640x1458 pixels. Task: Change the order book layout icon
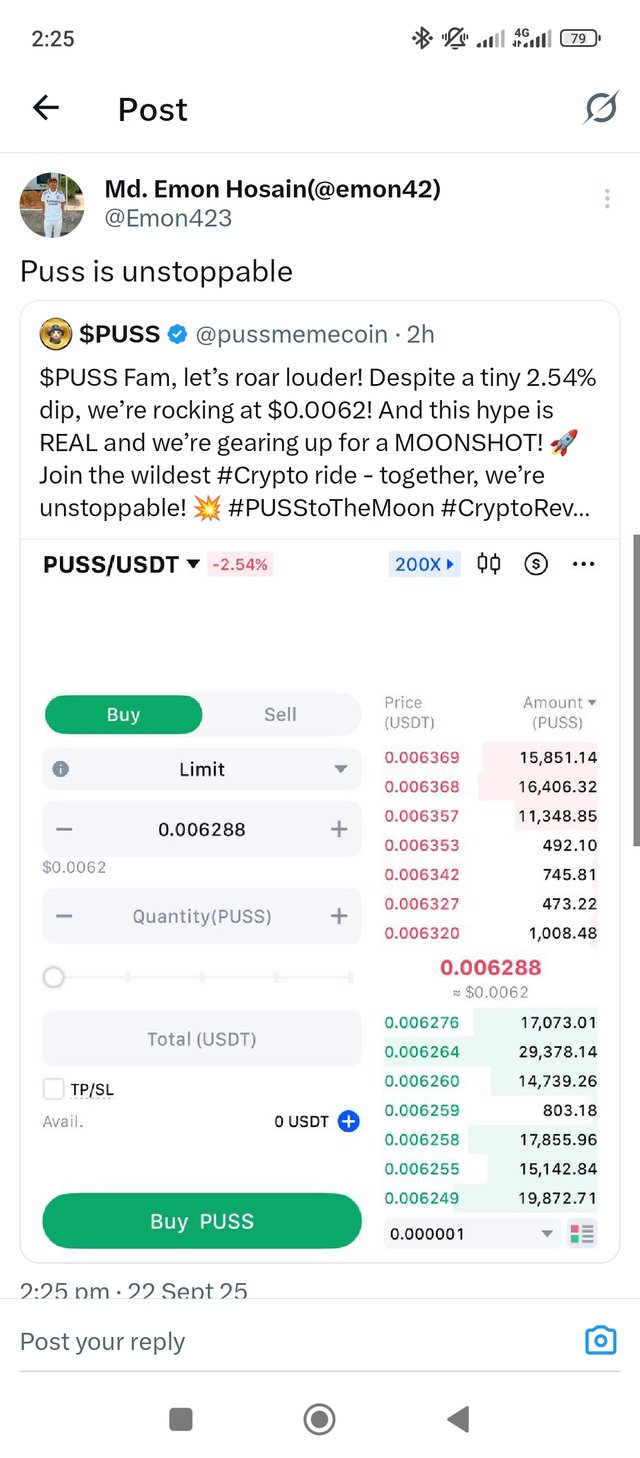581,1233
